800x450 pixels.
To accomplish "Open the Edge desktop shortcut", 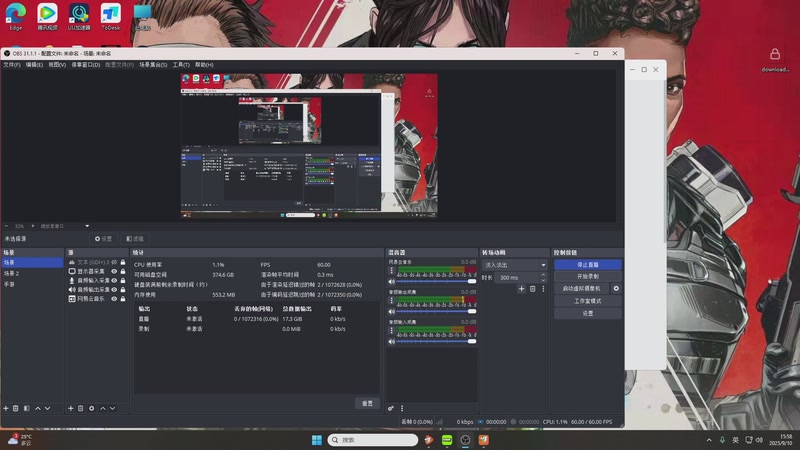I will 16,17.
